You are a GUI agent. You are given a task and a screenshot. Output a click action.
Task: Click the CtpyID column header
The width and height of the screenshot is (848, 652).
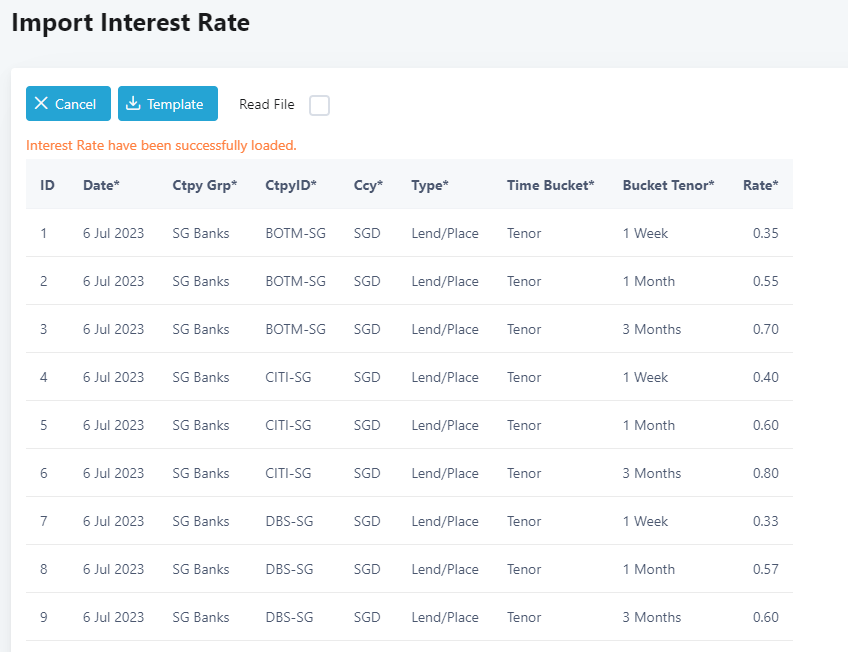click(x=291, y=185)
